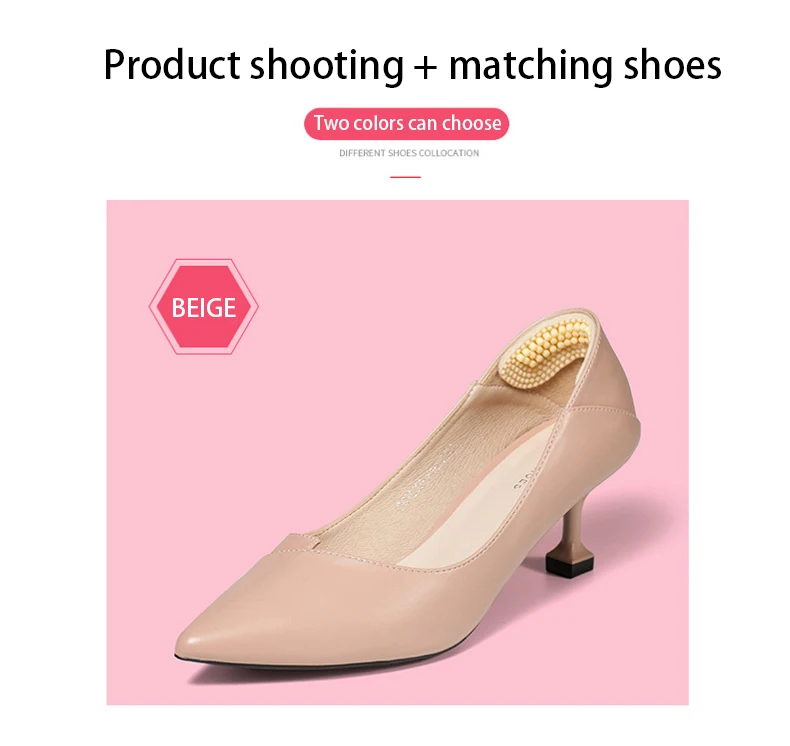The width and height of the screenshot is (790, 746).
Task: Click the word "matching" in the heading
Action: coord(530,66)
